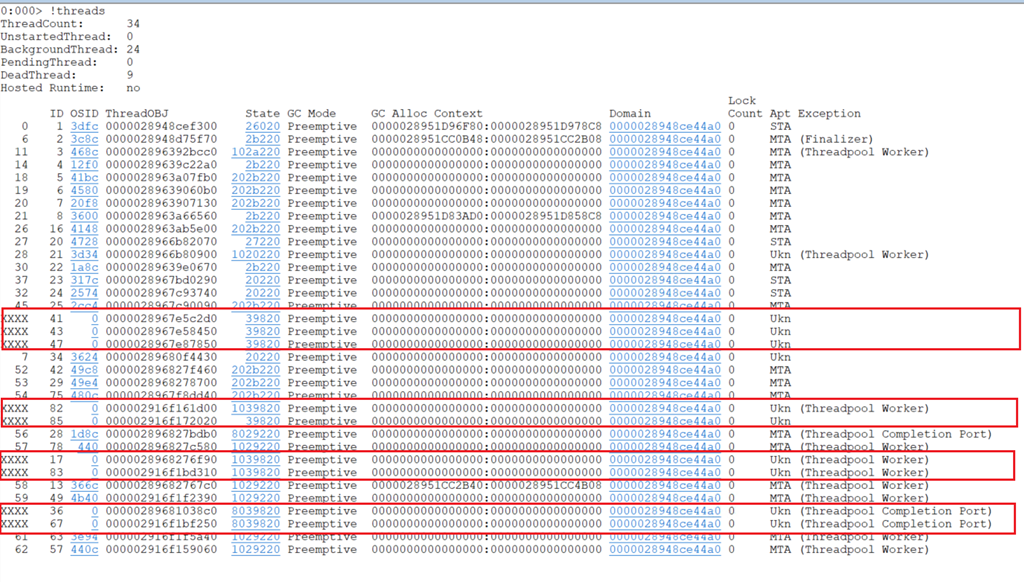Screen dimensions: 1024x582
Task: Open OSID link 3600
Action: (x=85, y=216)
